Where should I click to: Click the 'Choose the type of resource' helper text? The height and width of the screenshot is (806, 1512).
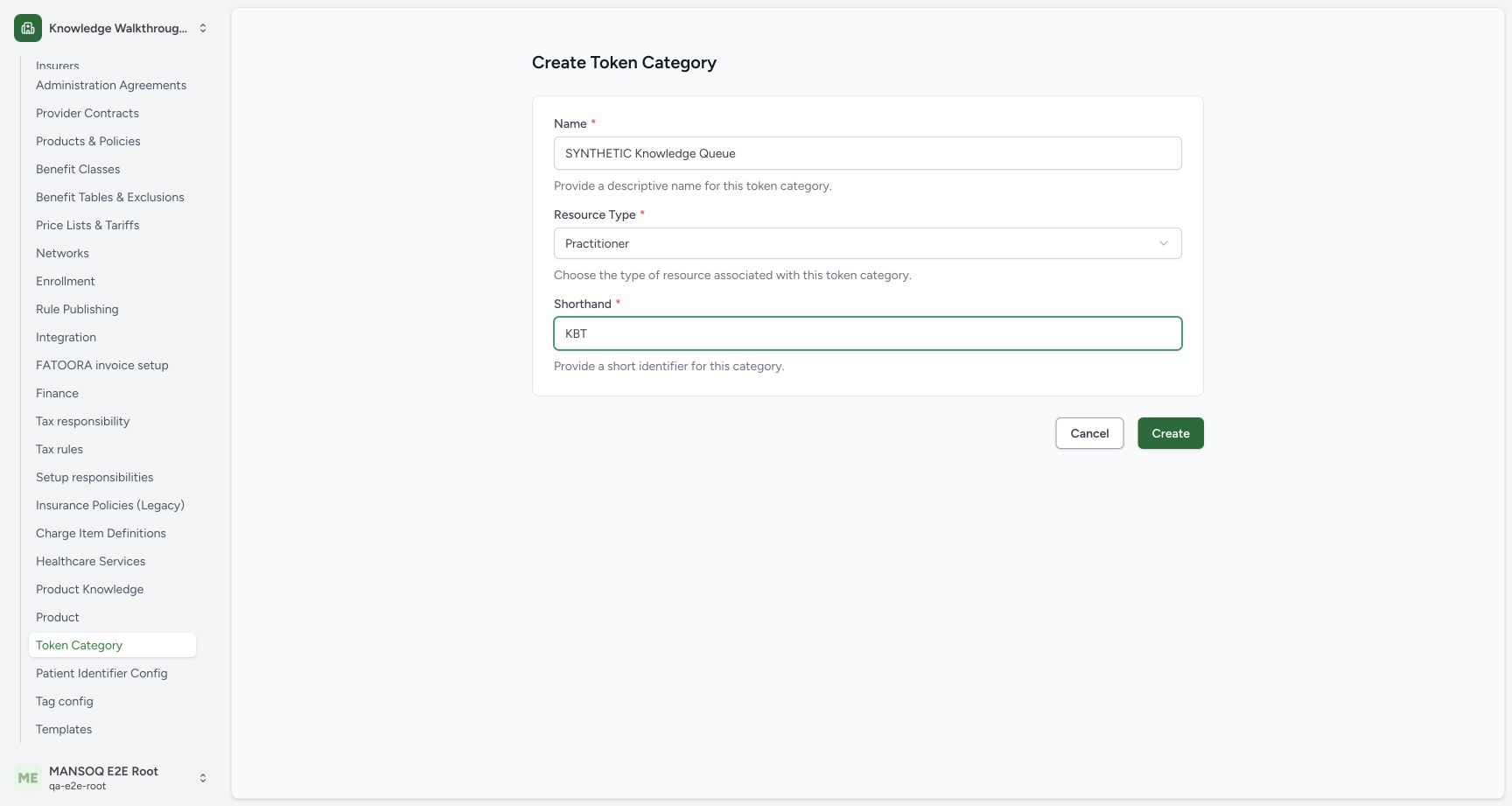click(x=732, y=275)
